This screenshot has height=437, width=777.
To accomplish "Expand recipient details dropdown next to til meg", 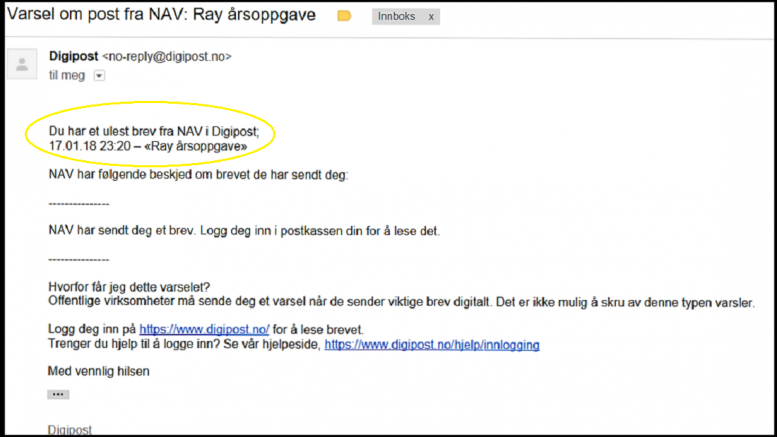I will 99,76.
